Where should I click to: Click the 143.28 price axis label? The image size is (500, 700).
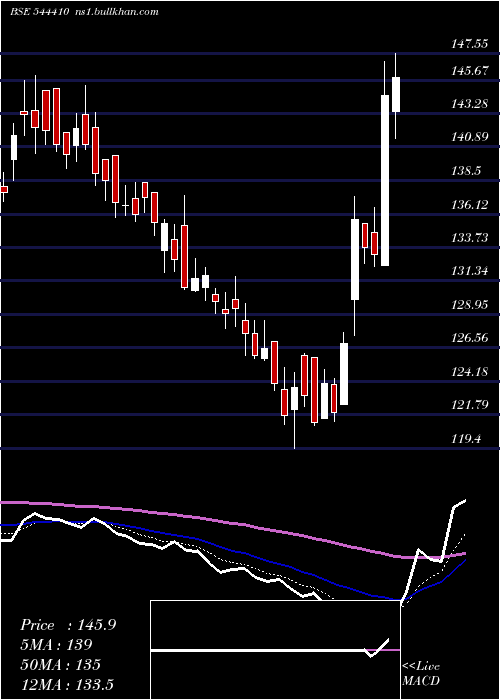click(470, 104)
